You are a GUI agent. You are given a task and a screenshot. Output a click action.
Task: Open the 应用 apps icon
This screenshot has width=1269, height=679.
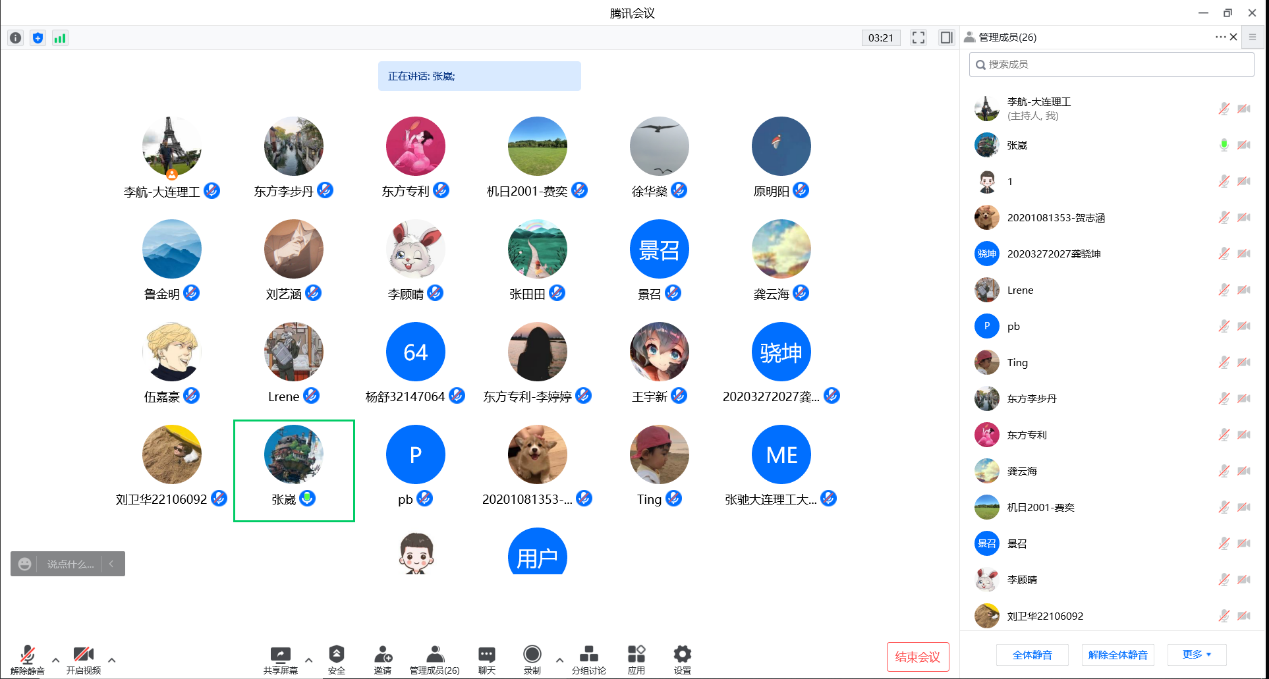pyautogui.click(x=636, y=654)
